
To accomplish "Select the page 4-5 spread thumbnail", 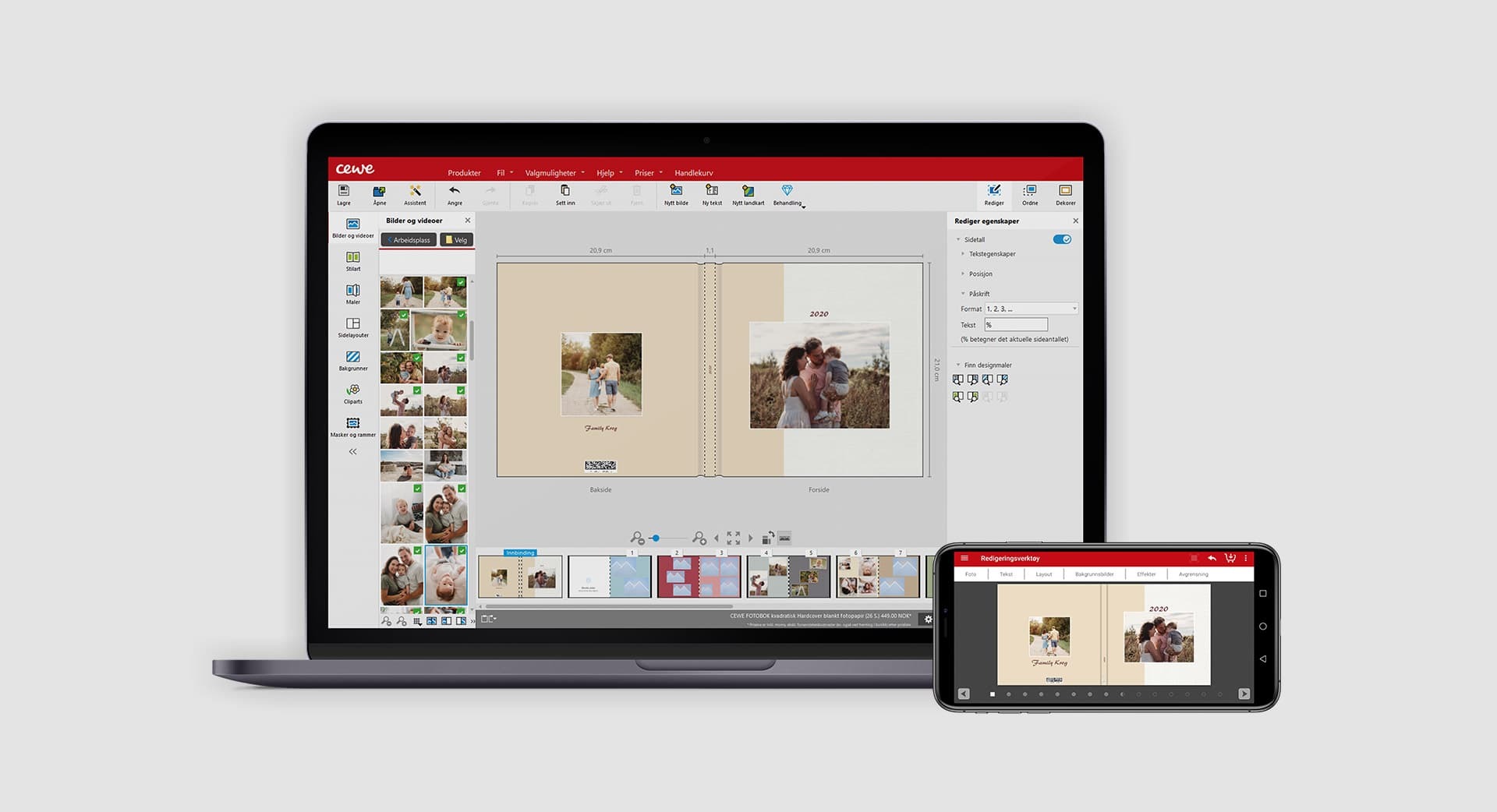I will point(788,577).
